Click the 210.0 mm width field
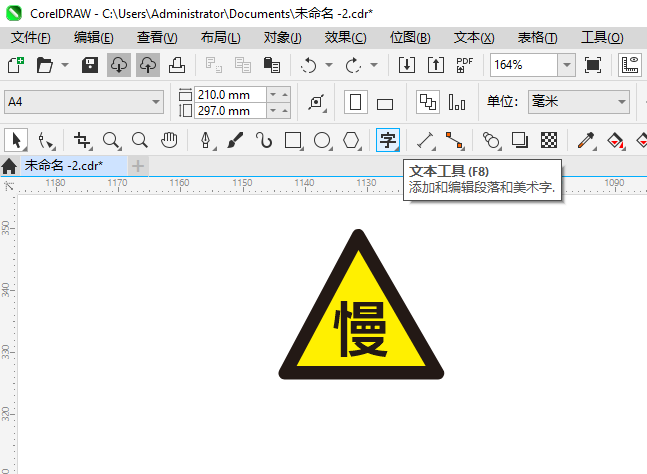Viewport: 647px width, 474px height. point(231,95)
